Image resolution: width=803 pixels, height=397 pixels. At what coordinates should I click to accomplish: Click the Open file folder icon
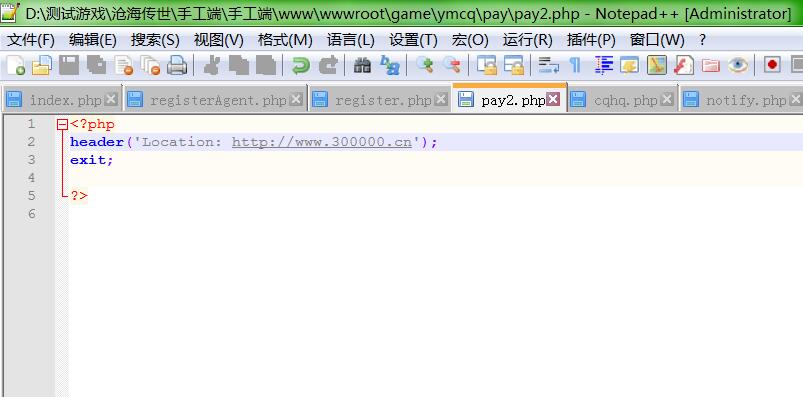coord(42,65)
